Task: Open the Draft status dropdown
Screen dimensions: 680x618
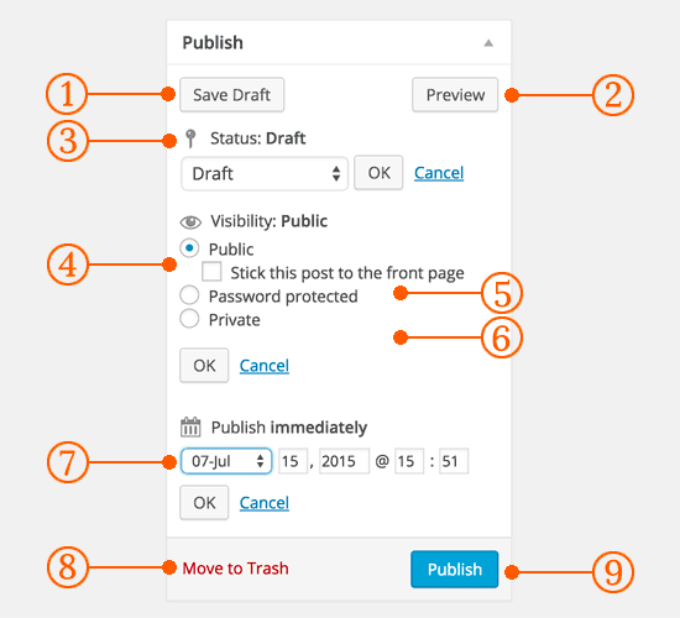Action: [x=265, y=173]
